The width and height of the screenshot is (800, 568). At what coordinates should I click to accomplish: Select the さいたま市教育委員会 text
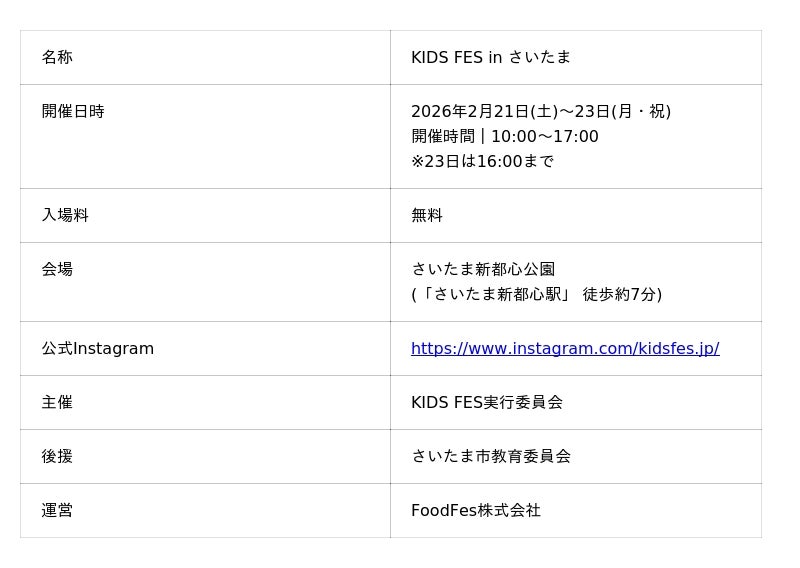[x=491, y=457]
